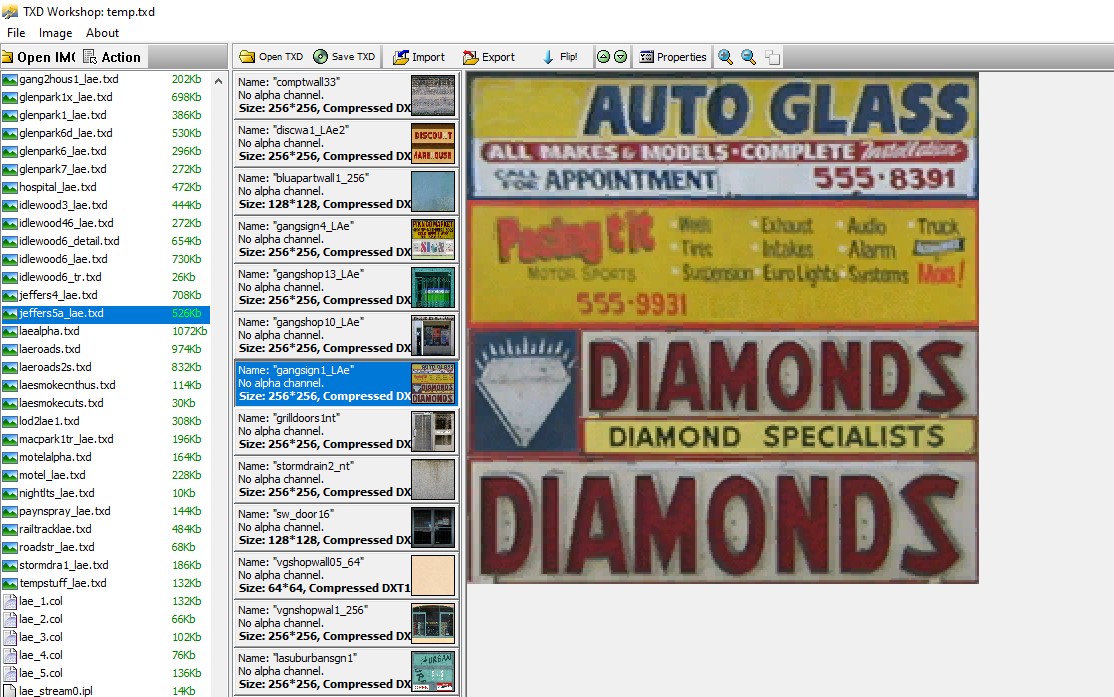Select lae_1.col collision file
The image size is (1114, 697).
tap(105, 601)
